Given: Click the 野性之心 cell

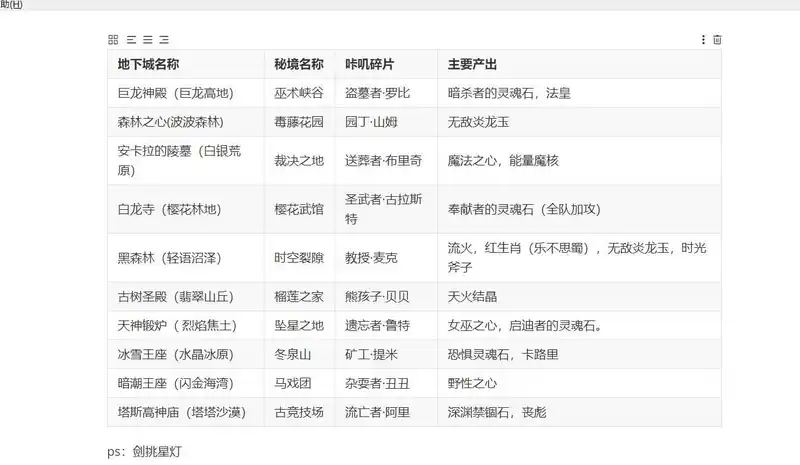Looking at the screenshot, I should click(579, 383).
